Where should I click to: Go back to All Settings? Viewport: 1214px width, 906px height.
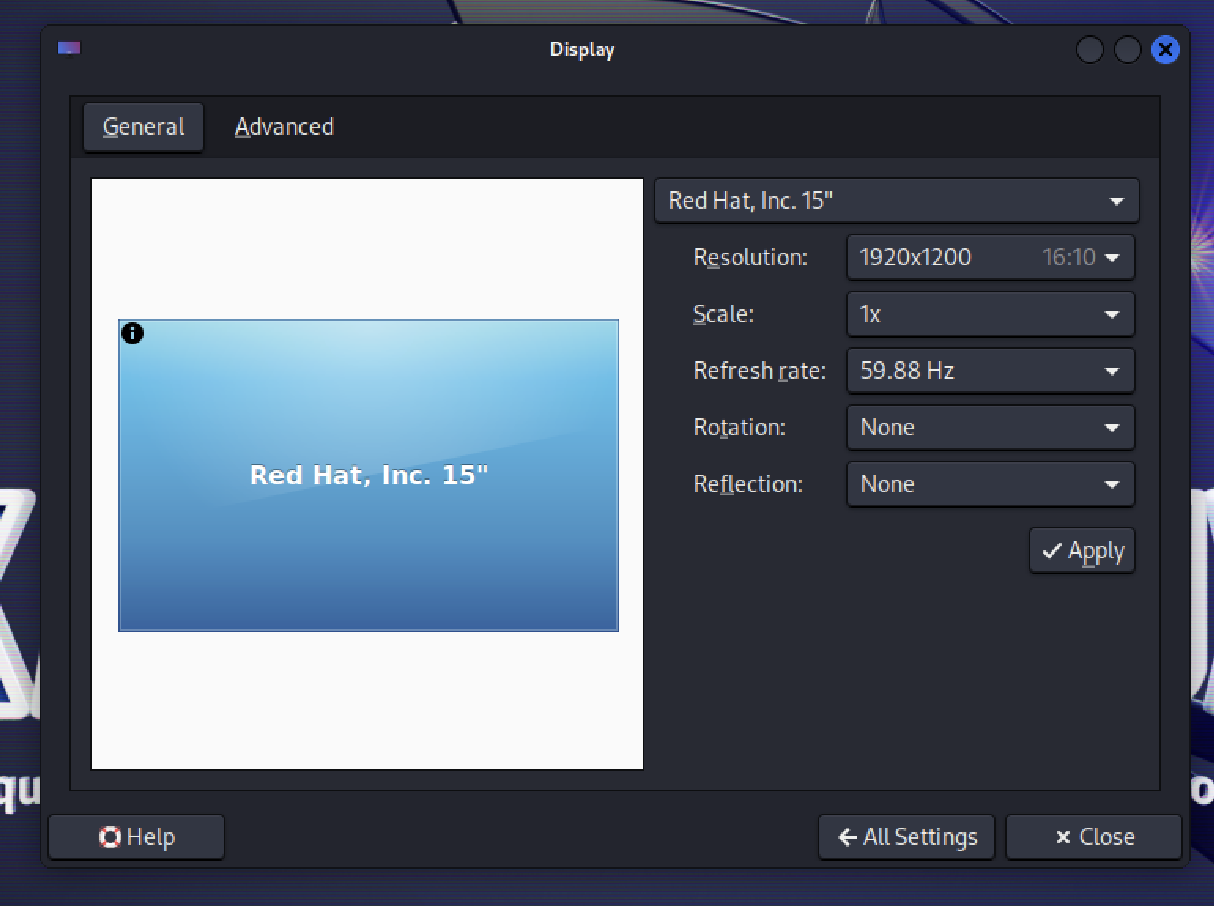click(906, 837)
